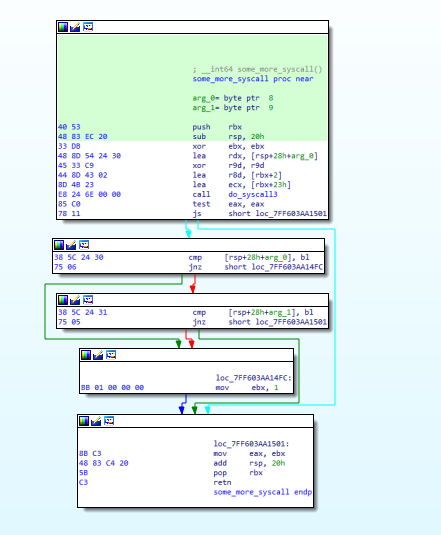
Task: Follow the do_syscall3 call target
Action: coord(253,194)
